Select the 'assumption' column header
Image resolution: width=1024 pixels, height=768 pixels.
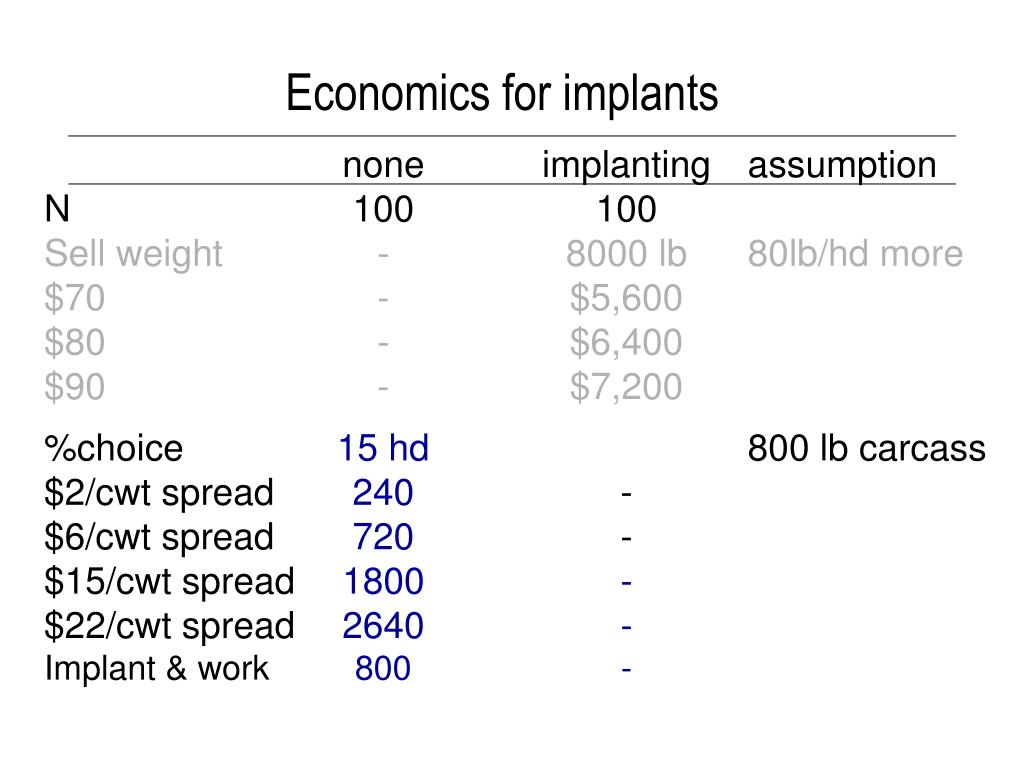coord(842,166)
